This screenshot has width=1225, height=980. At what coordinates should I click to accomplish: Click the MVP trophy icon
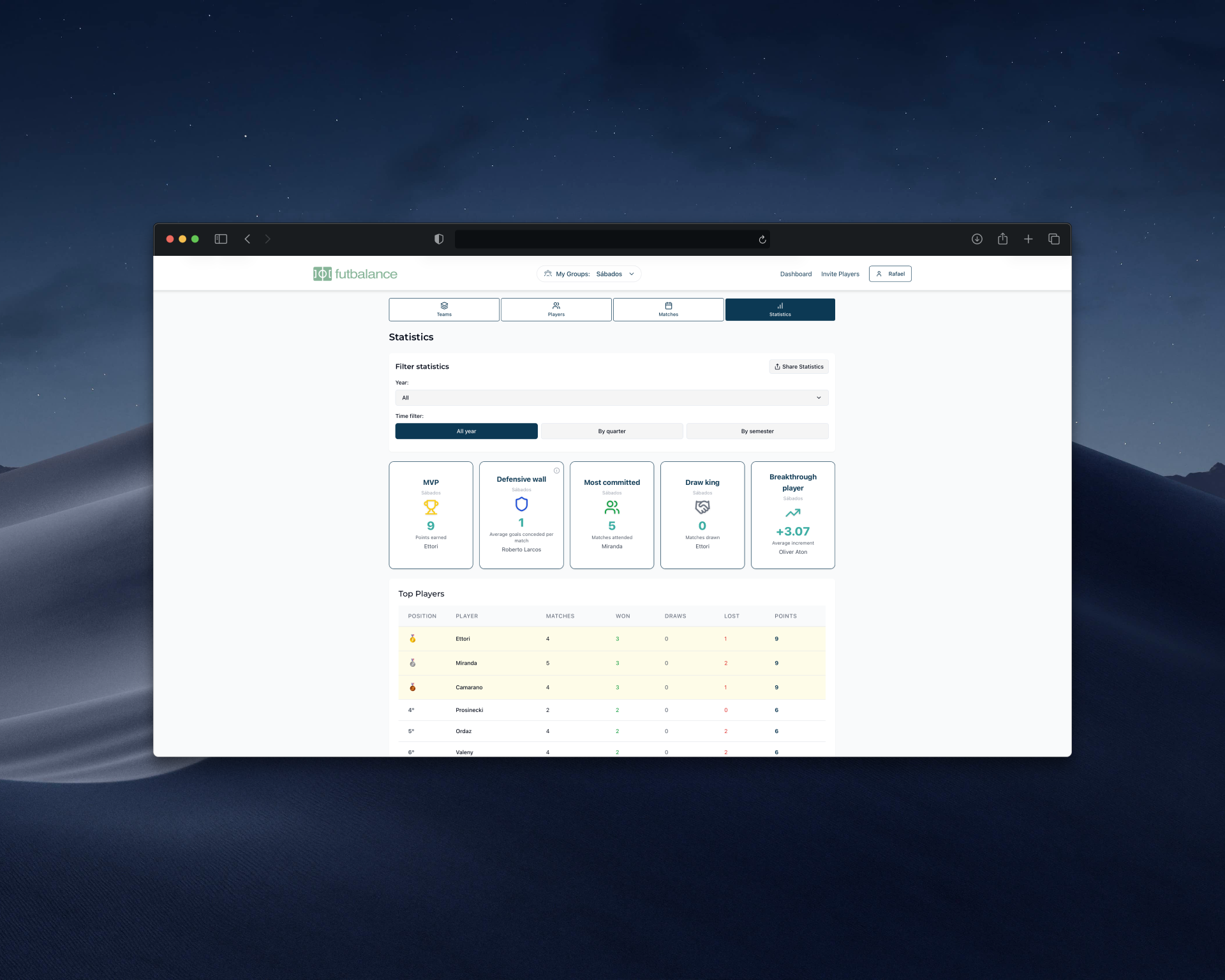[x=431, y=507]
